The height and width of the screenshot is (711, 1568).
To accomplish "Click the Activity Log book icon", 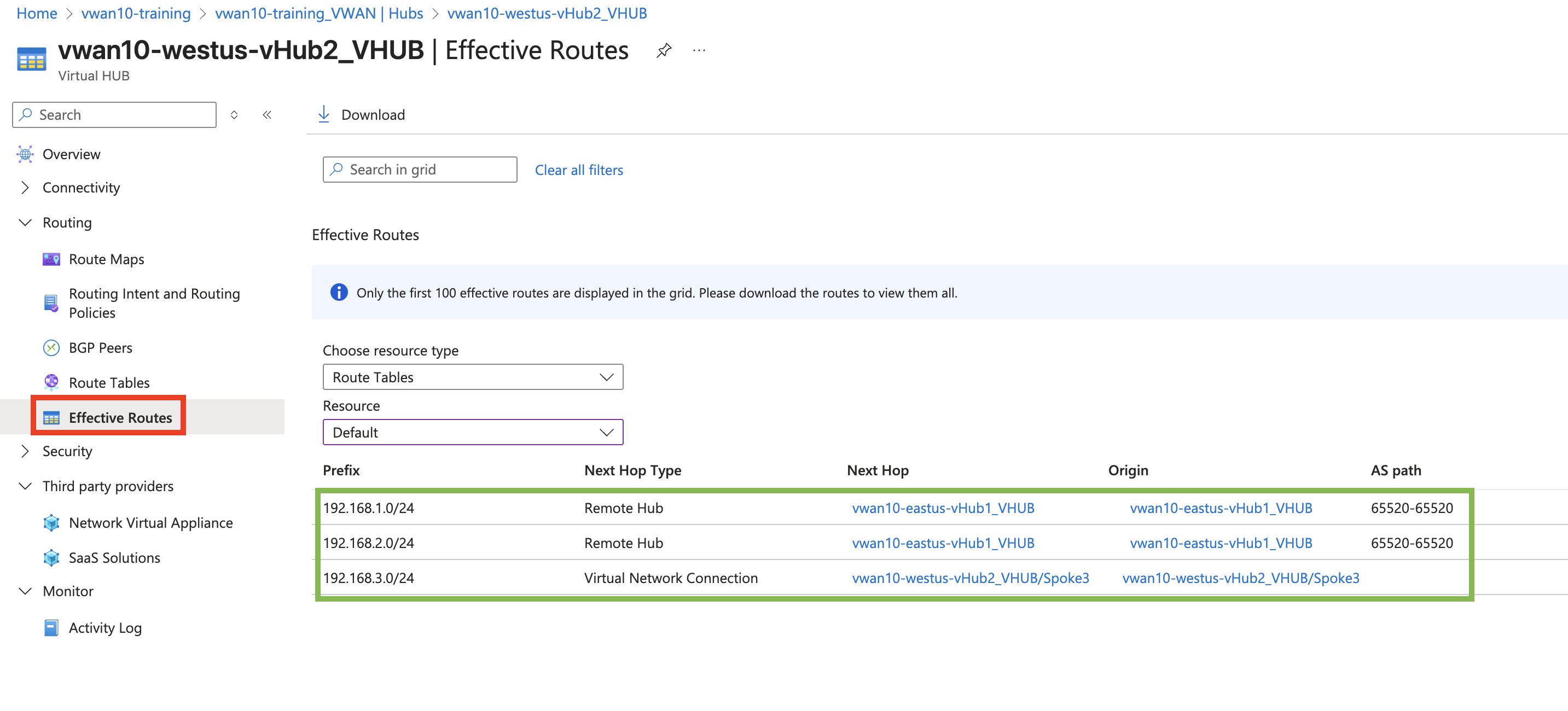I will [x=51, y=628].
